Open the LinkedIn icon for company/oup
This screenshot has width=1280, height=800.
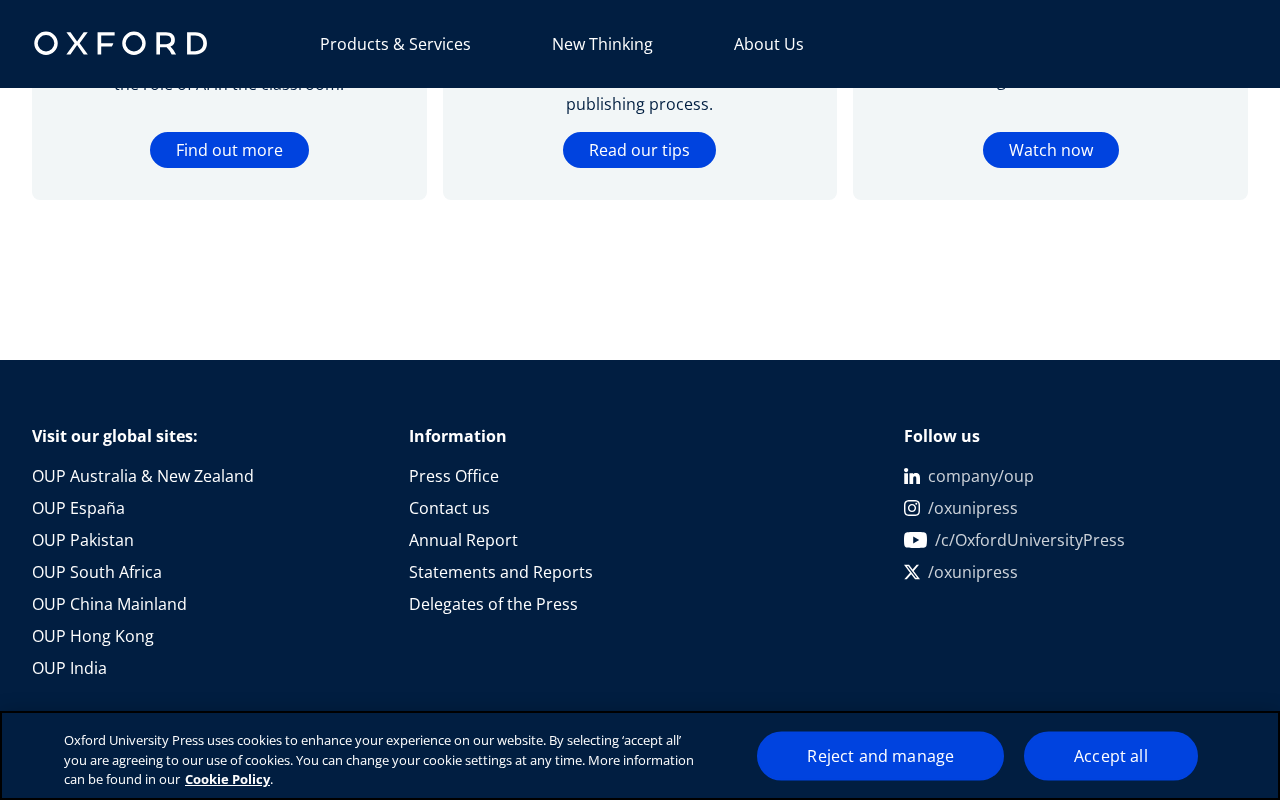pos(912,476)
